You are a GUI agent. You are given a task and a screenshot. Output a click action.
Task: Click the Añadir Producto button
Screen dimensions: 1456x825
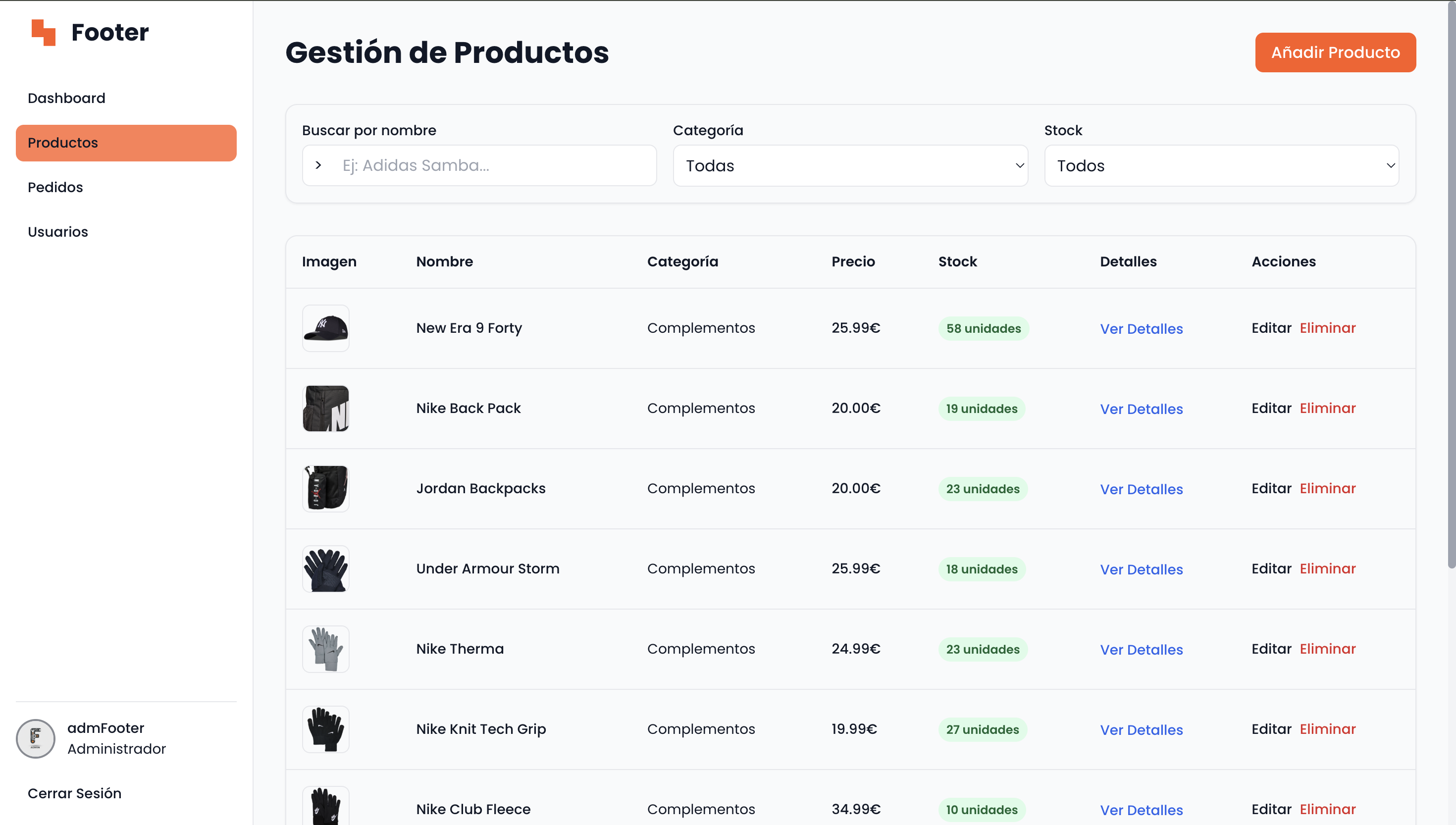(1335, 52)
